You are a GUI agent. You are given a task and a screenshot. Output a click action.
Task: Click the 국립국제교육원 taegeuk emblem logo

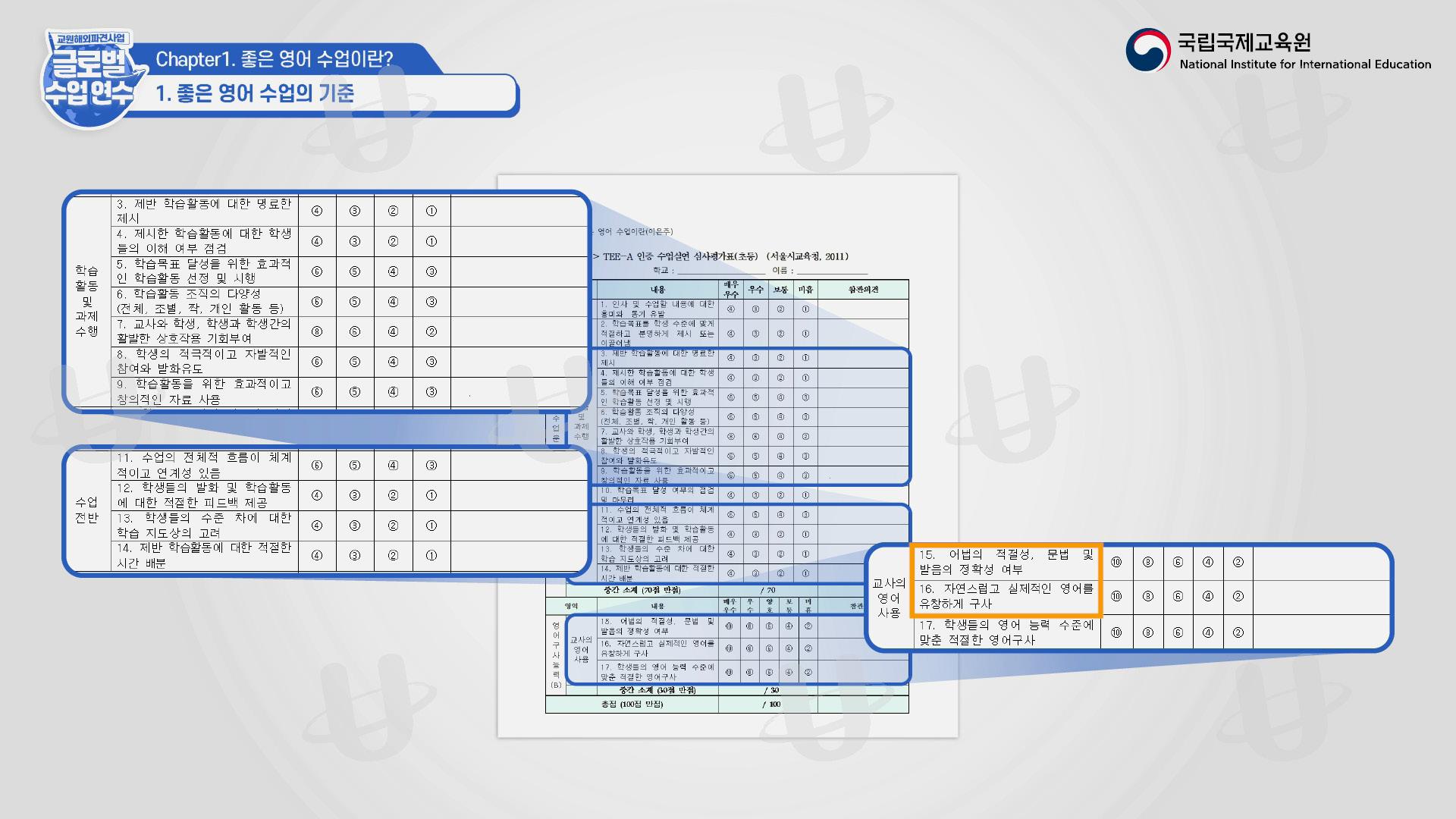[1148, 50]
